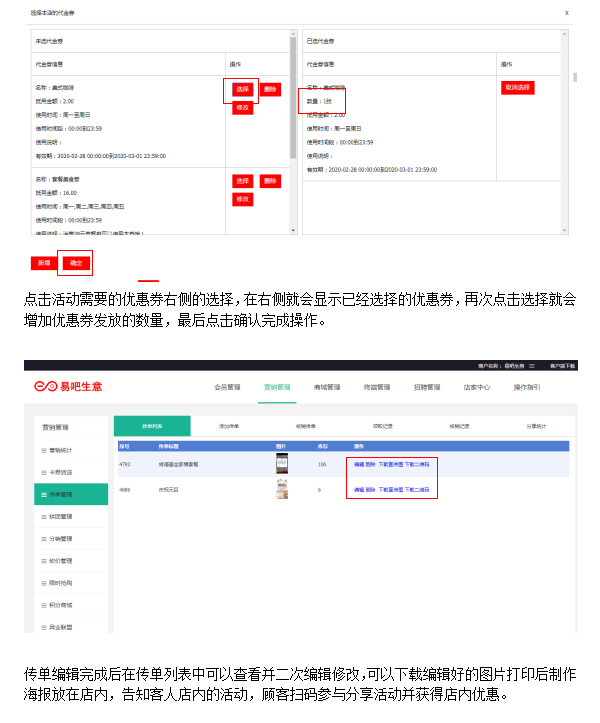The width and height of the screenshot is (600, 723).
Task: Click the 确定 button to confirm
Action: tap(75, 264)
